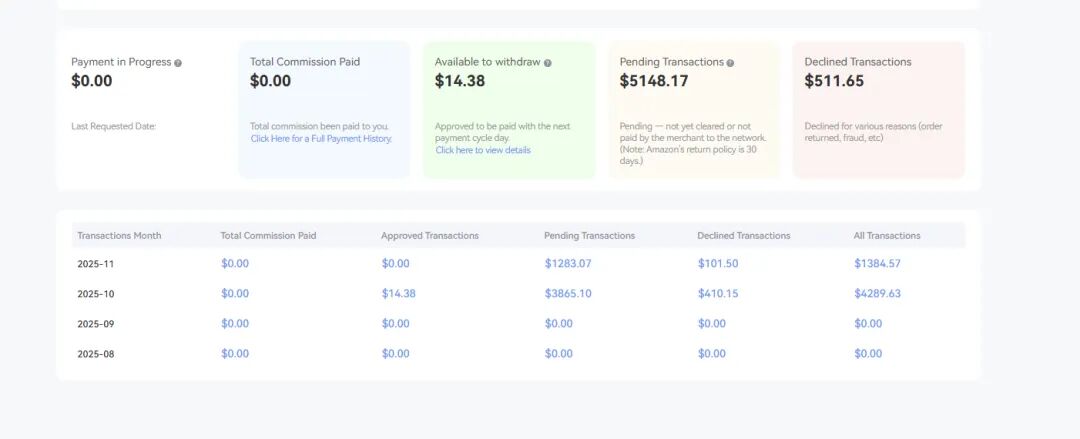Viewport: 1080px width, 439px height.
Task: Click the "Click here to view details" link
Action: click(x=483, y=150)
